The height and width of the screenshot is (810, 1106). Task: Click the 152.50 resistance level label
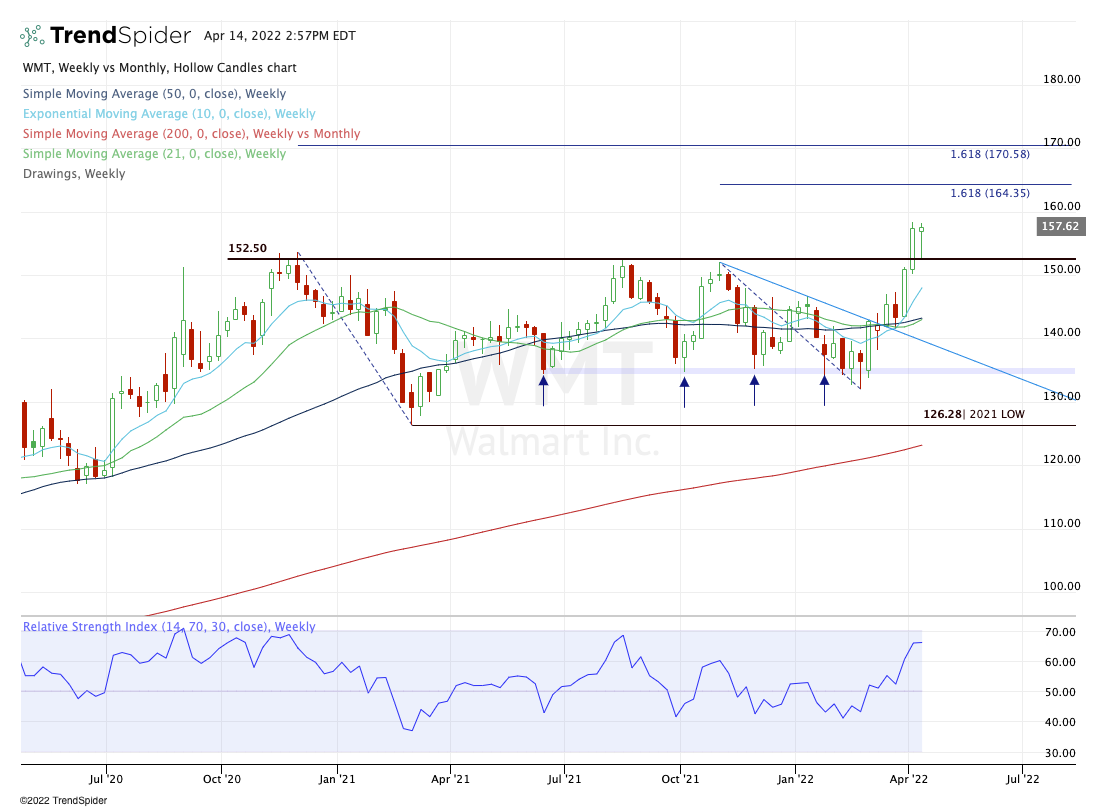pyautogui.click(x=248, y=248)
